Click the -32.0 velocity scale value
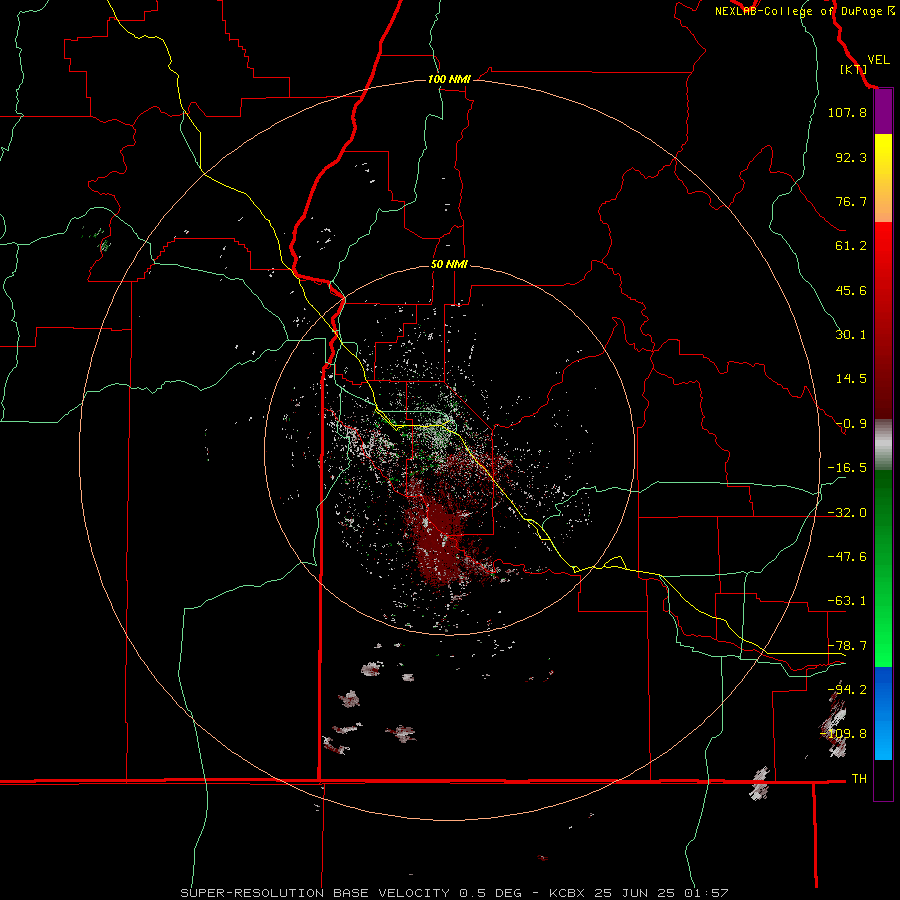The height and width of the screenshot is (900, 900). click(847, 513)
